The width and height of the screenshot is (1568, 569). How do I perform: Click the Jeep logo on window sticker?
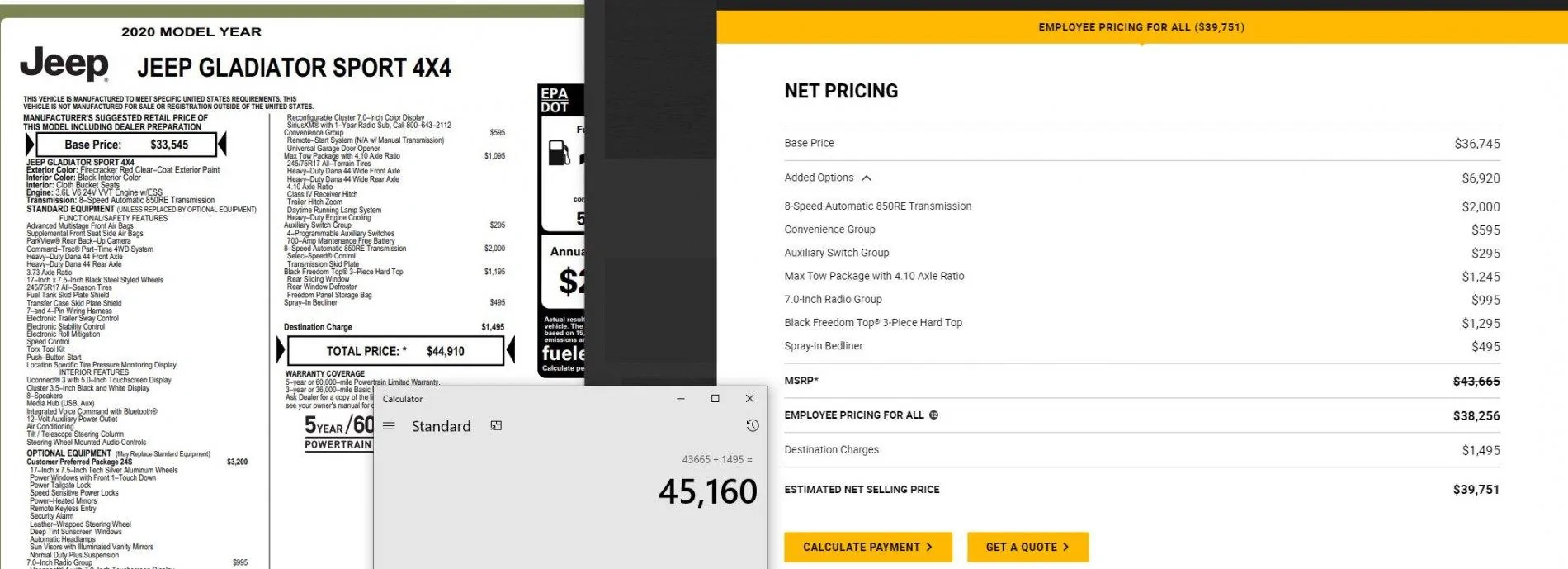pos(64,64)
